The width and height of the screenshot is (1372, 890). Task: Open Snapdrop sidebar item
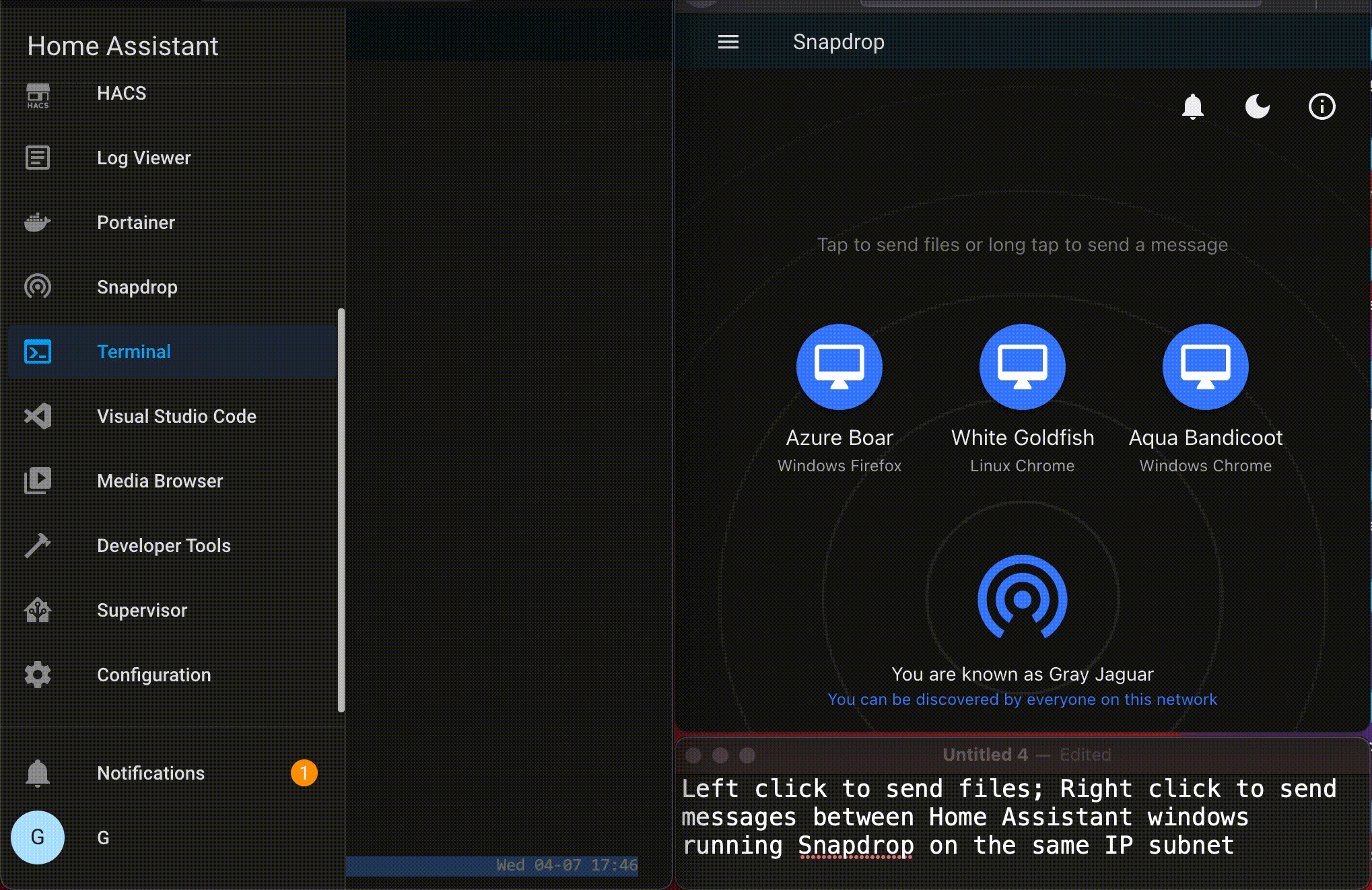pos(137,287)
